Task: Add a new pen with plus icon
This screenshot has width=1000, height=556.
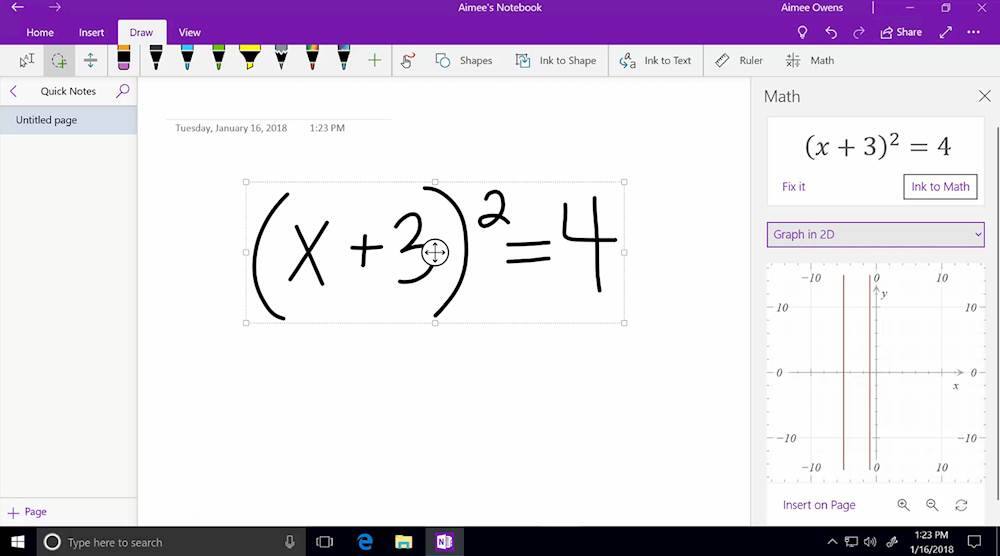Action: (374, 60)
